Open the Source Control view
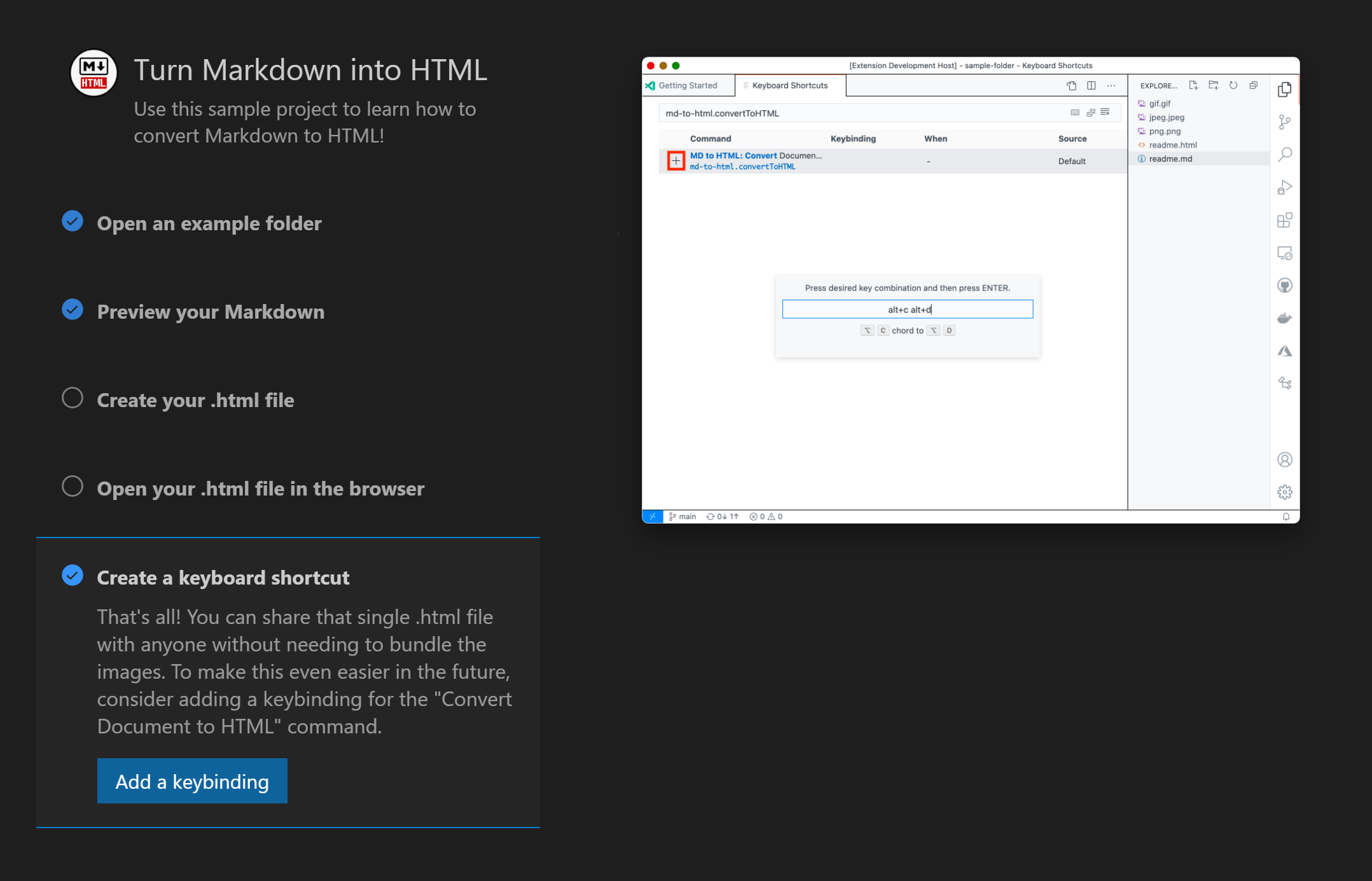The image size is (1372, 881). 1285,122
